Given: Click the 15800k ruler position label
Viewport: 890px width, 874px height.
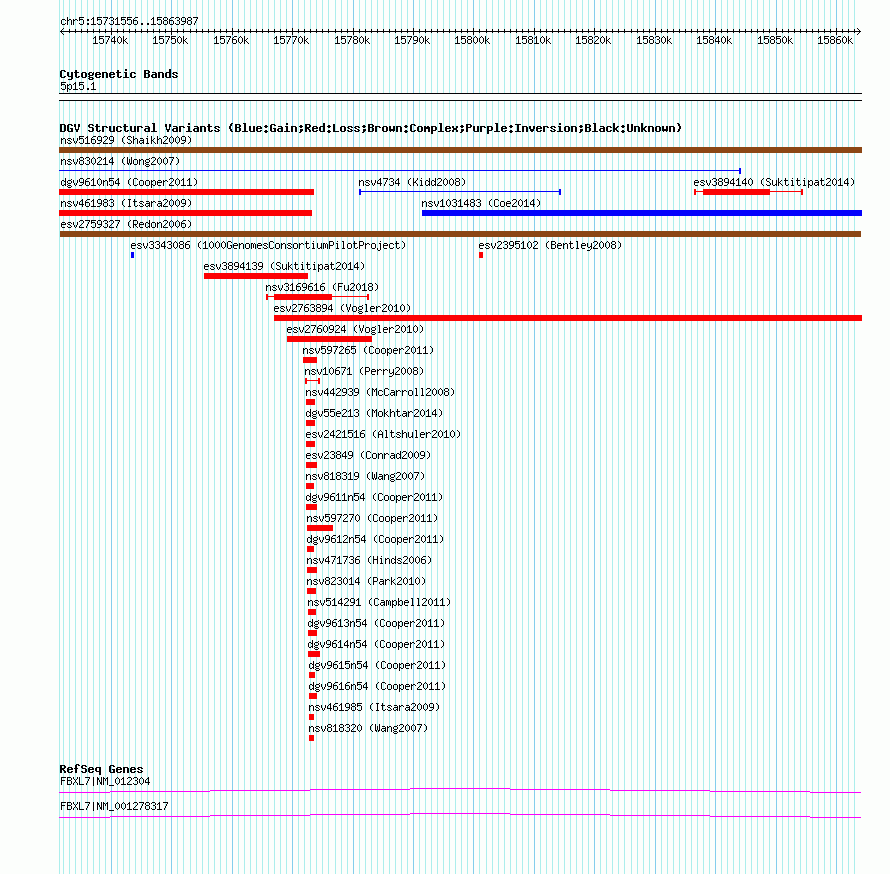Looking at the screenshot, I should (472, 40).
